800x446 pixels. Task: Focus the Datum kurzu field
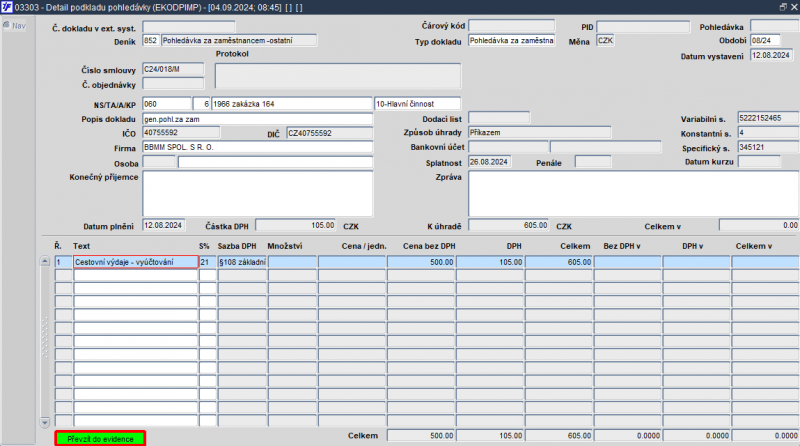(759, 162)
